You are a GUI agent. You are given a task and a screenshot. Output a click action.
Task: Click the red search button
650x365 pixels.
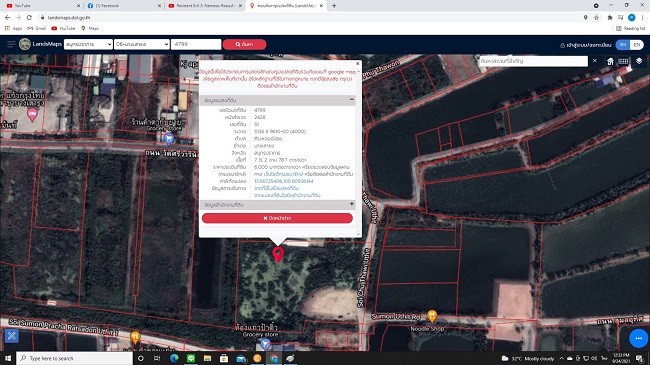click(245, 44)
